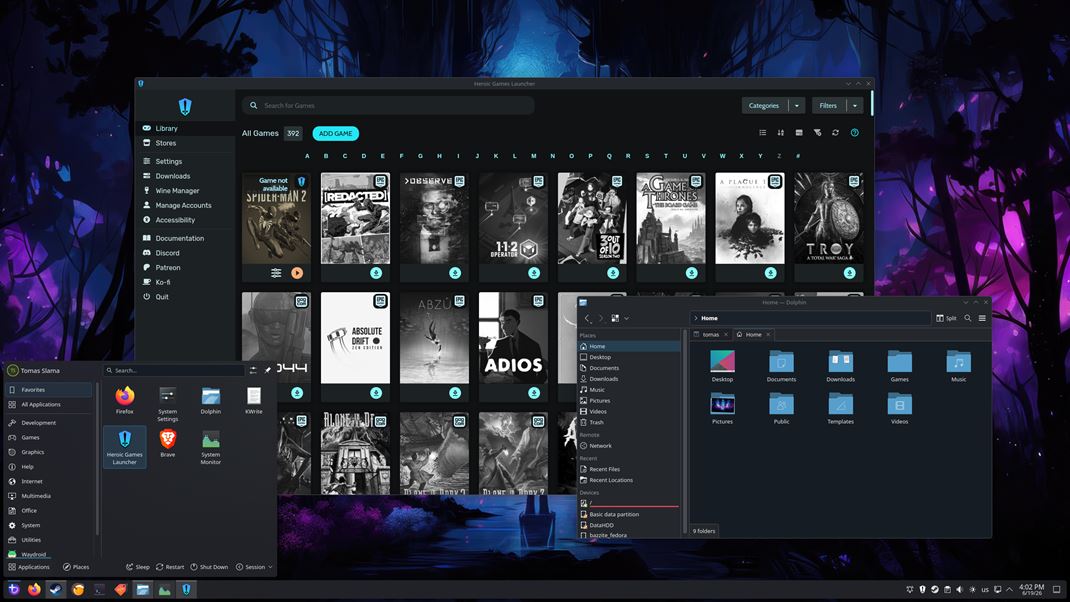Image resolution: width=1070 pixels, height=602 pixels.
Task: Open Spider-Man 2 game settings icon
Action: (276, 273)
